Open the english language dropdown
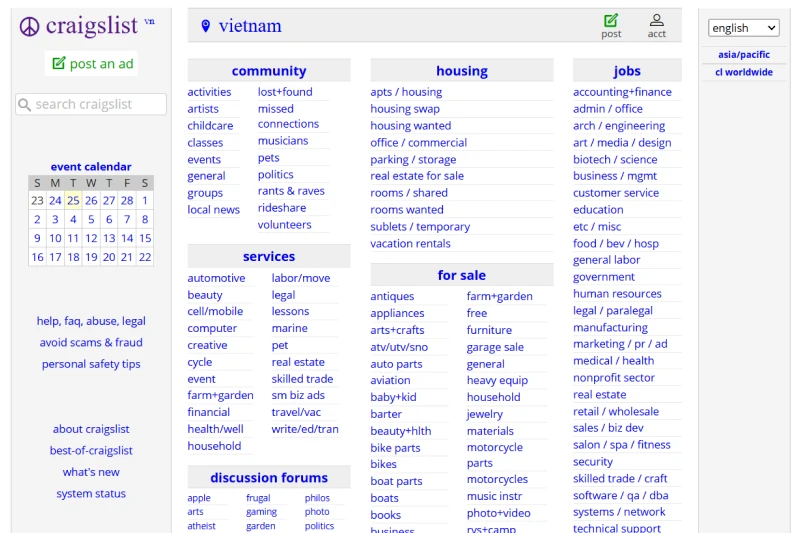800x533 pixels. tap(743, 28)
